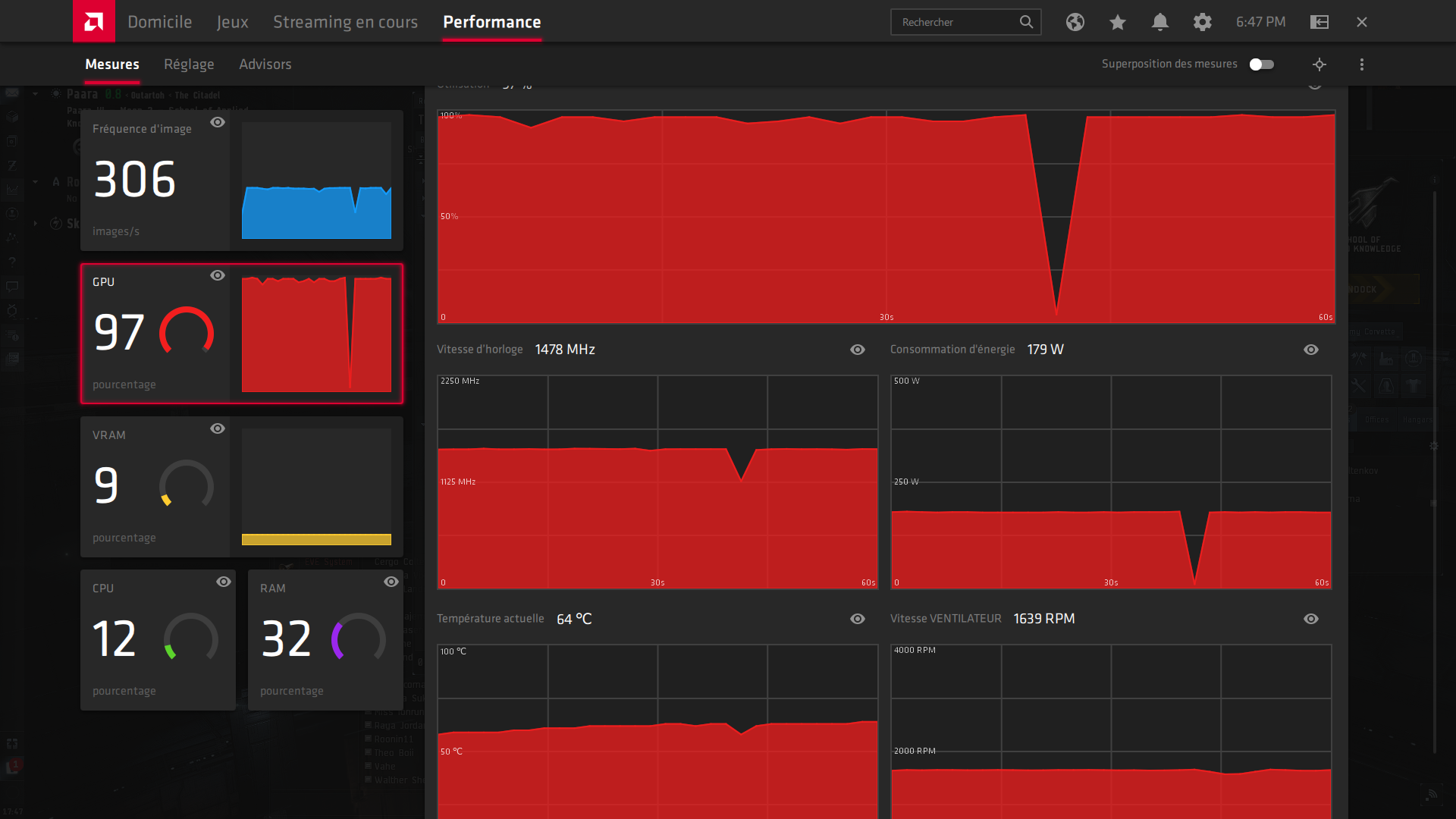
Task: Open the Jeux tab
Action: (232, 22)
